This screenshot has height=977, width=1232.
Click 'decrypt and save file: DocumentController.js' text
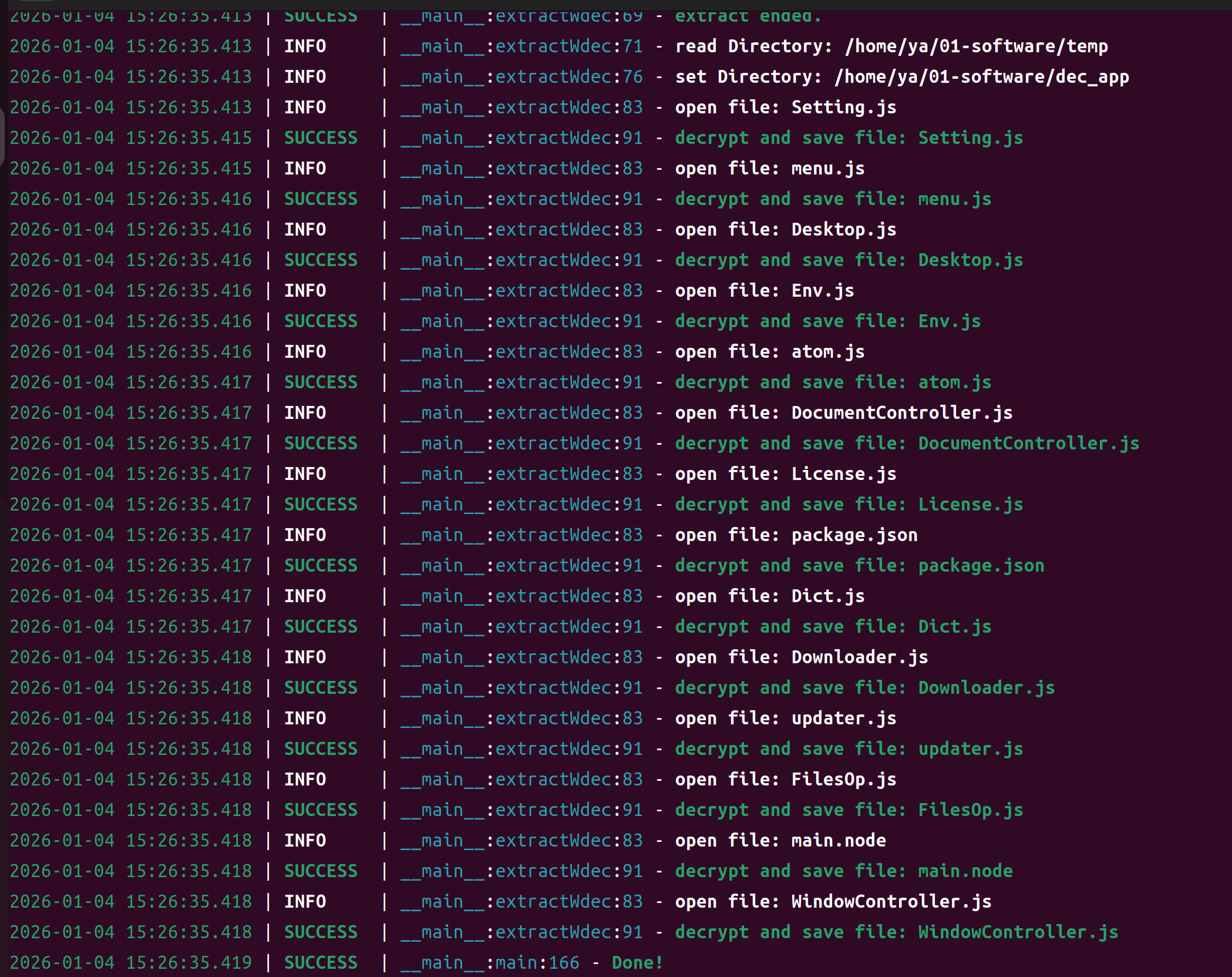pos(907,444)
